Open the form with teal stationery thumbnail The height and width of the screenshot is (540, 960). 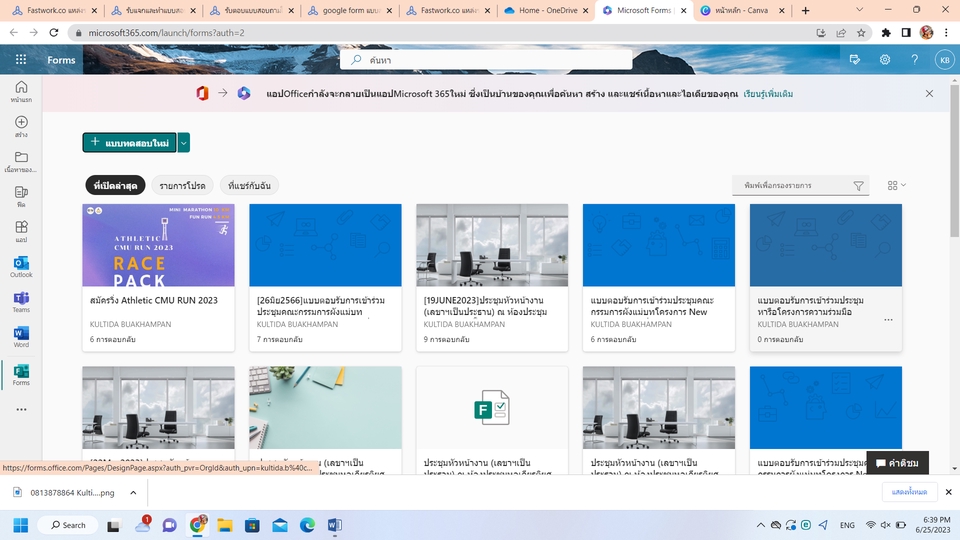[325, 407]
